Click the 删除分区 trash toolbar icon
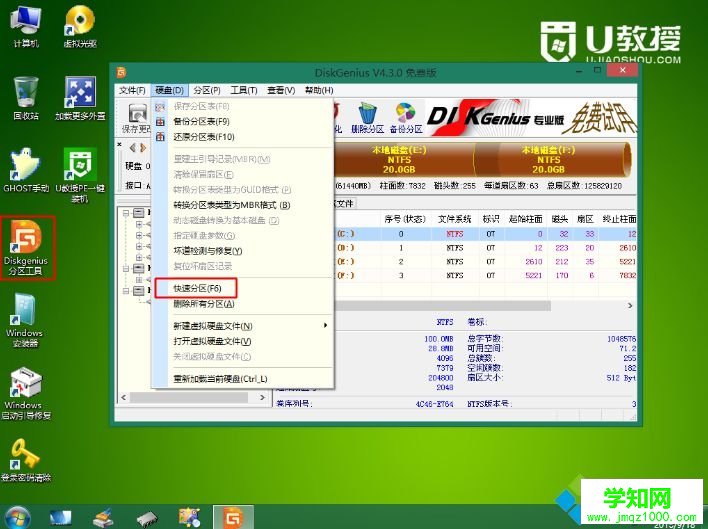The height and width of the screenshot is (529, 708). click(368, 118)
